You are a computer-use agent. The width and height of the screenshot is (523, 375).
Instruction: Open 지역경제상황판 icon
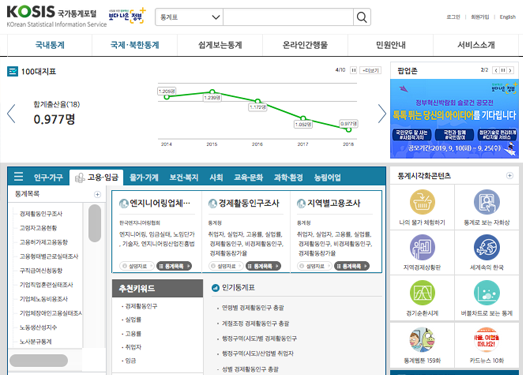click(422, 247)
